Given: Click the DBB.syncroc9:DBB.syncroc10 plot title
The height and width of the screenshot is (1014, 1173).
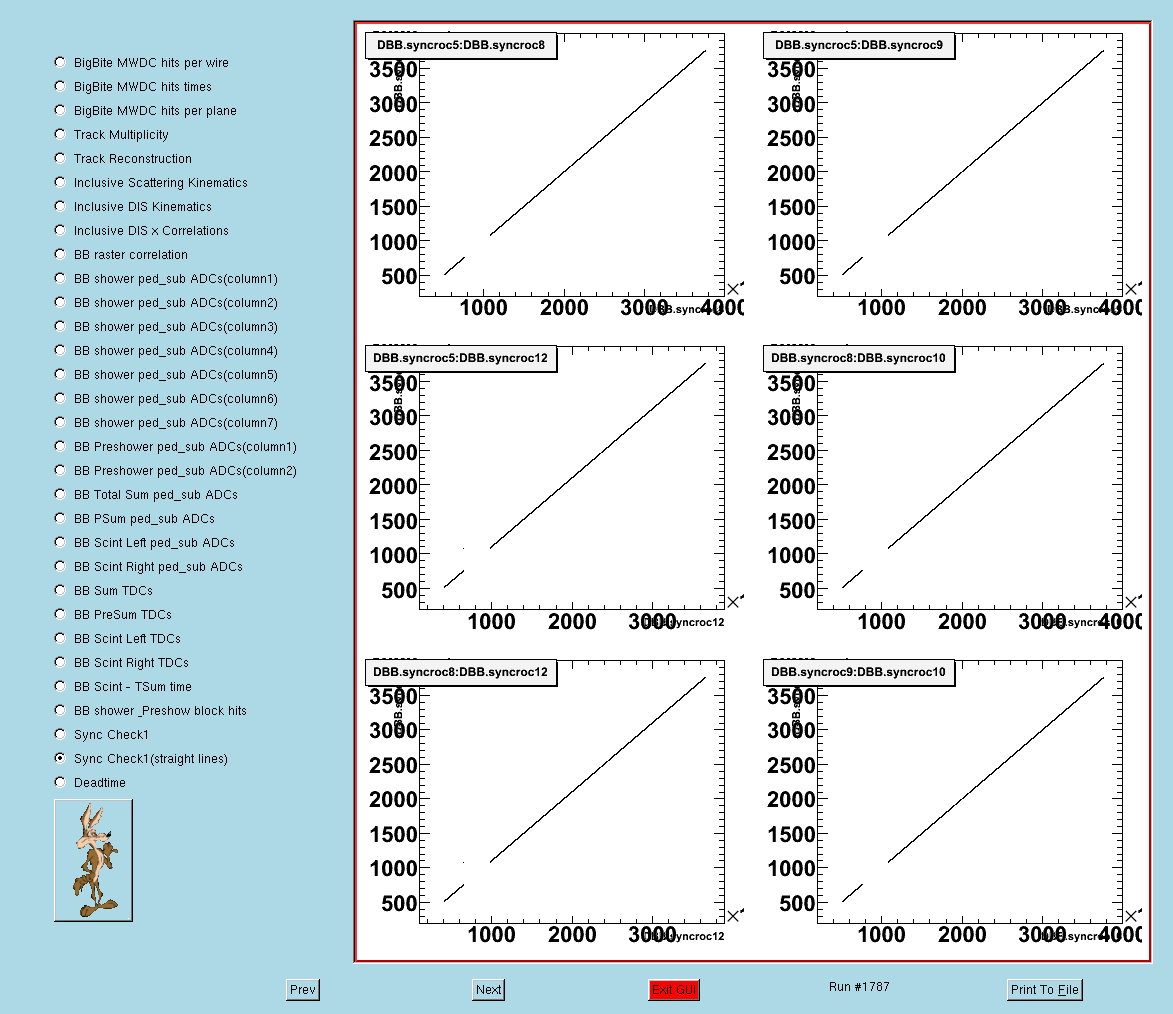Looking at the screenshot, I should [x=859, y=672].
